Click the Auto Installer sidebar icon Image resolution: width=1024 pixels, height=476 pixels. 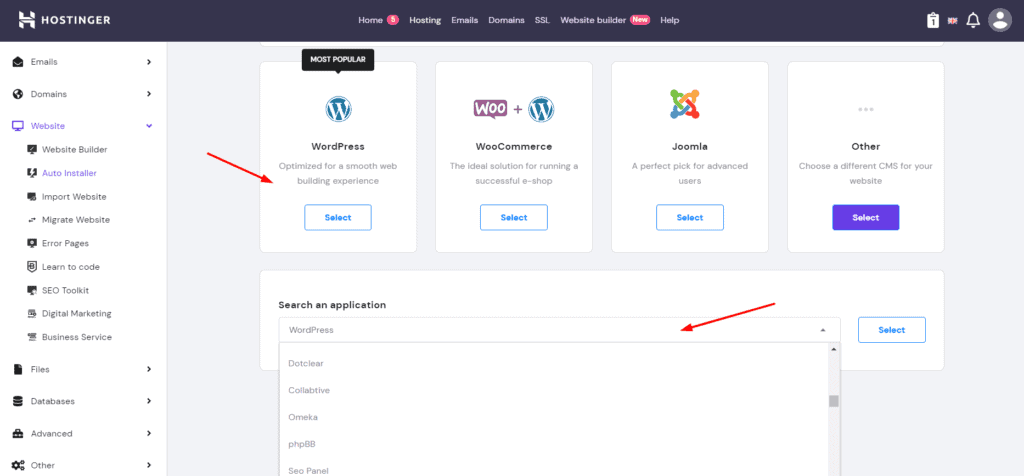pos(32,173)
